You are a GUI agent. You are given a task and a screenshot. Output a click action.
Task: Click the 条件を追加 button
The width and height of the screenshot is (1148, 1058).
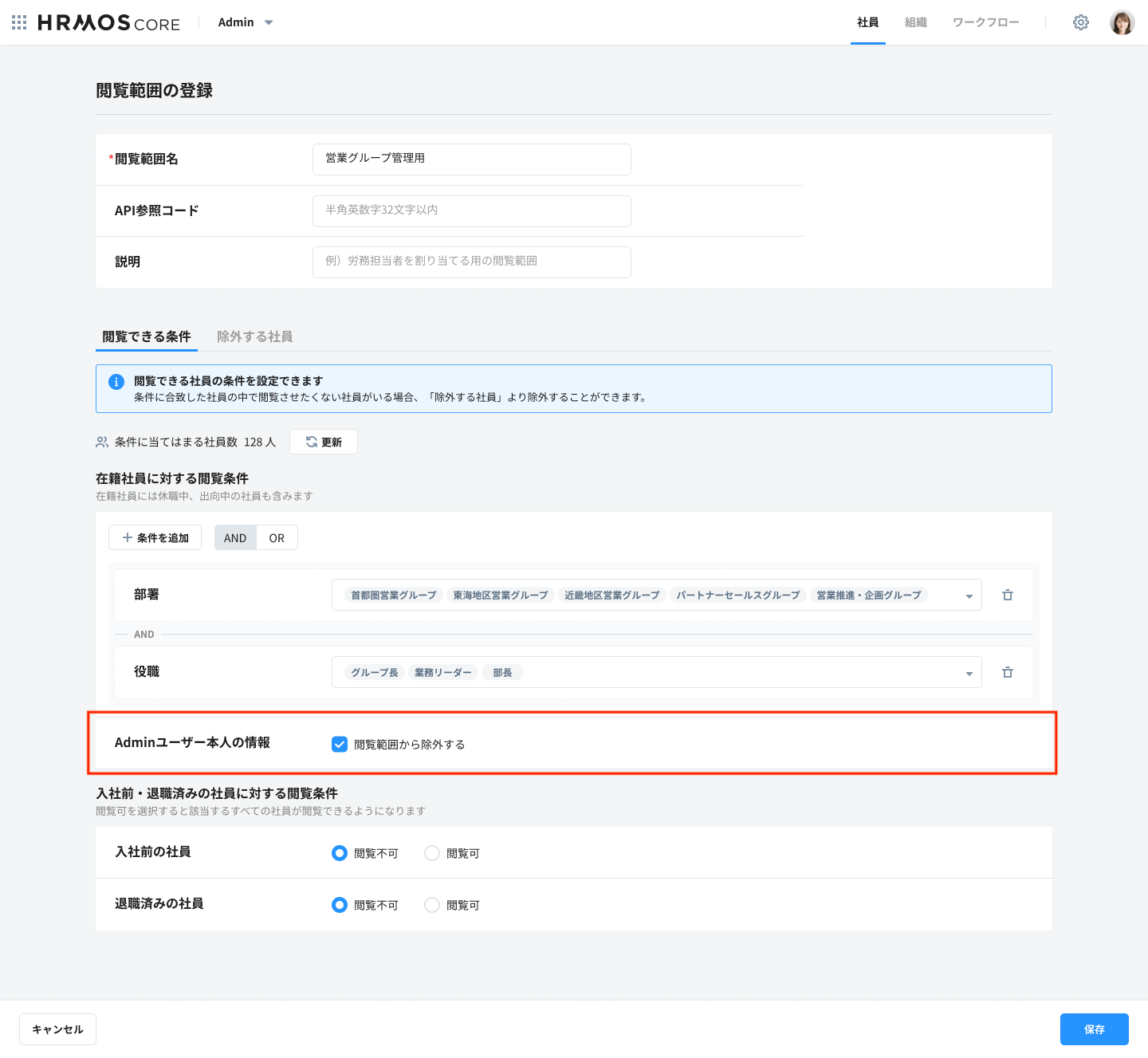[x=155, y=538]
